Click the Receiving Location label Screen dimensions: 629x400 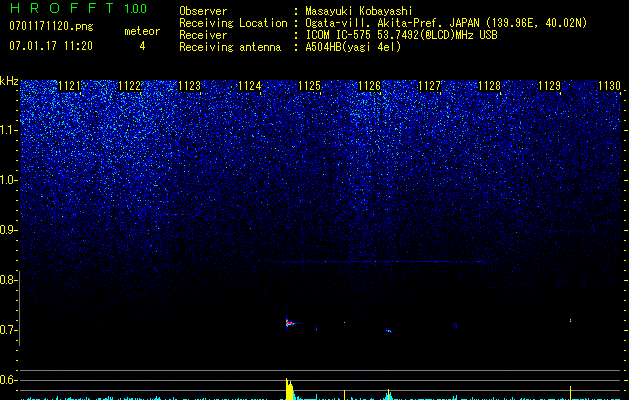click(233, 23)
